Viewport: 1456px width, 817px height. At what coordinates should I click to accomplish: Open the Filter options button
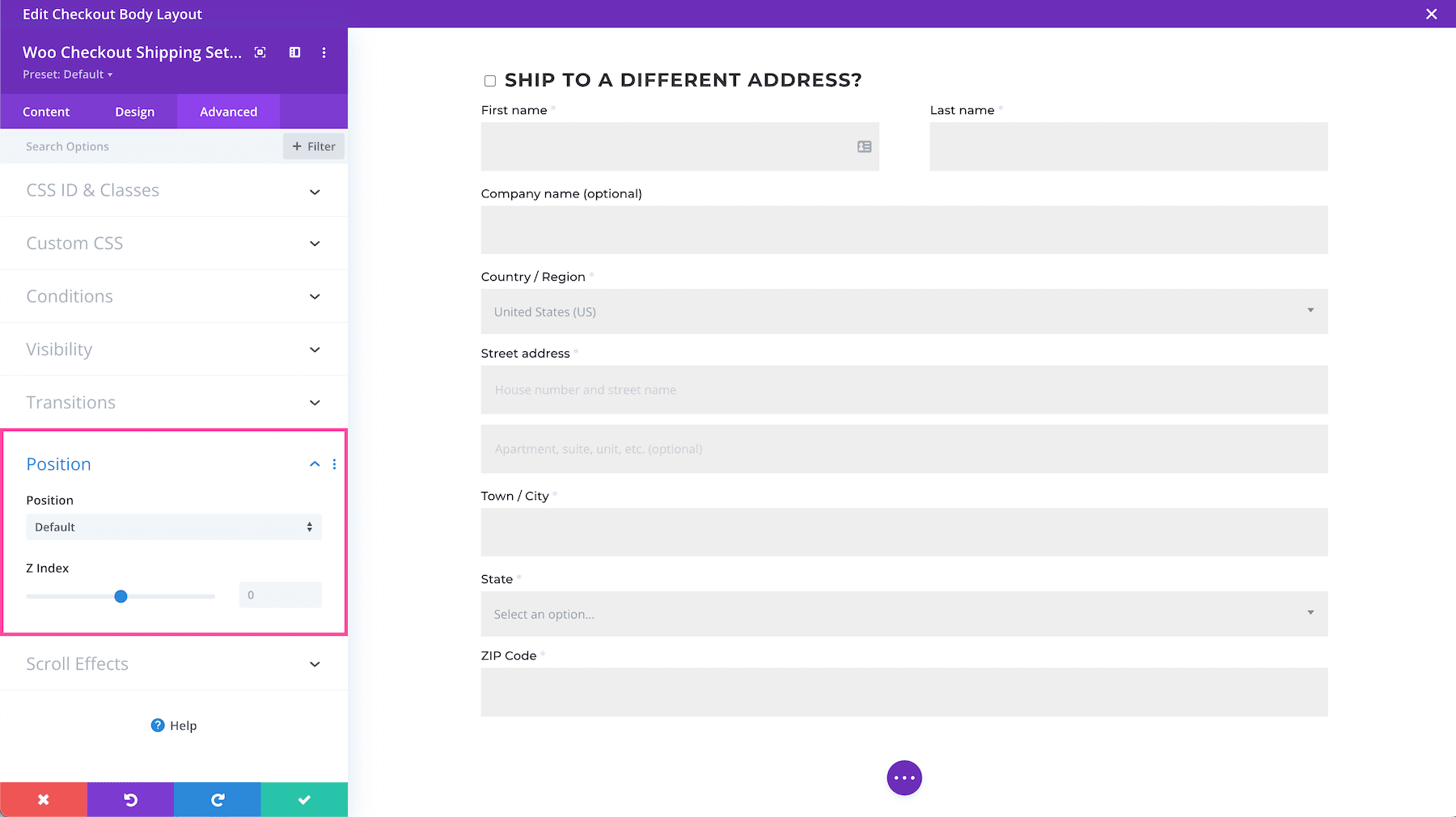coord(313,146)
